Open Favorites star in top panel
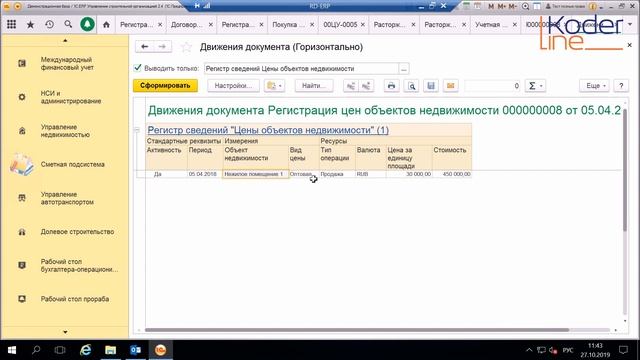Image resolution: width=640 pixels, height=360 pixels. (30, 24)
